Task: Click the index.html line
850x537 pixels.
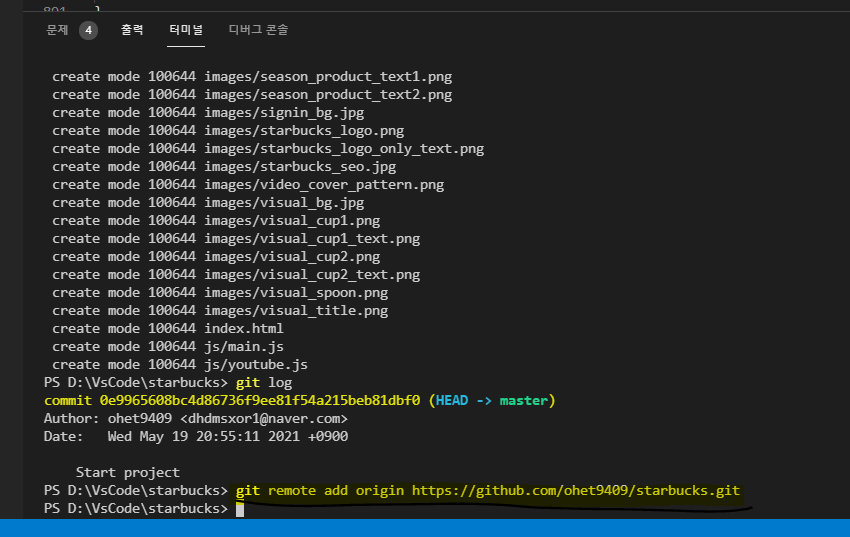Action: [x=168, y=328]
